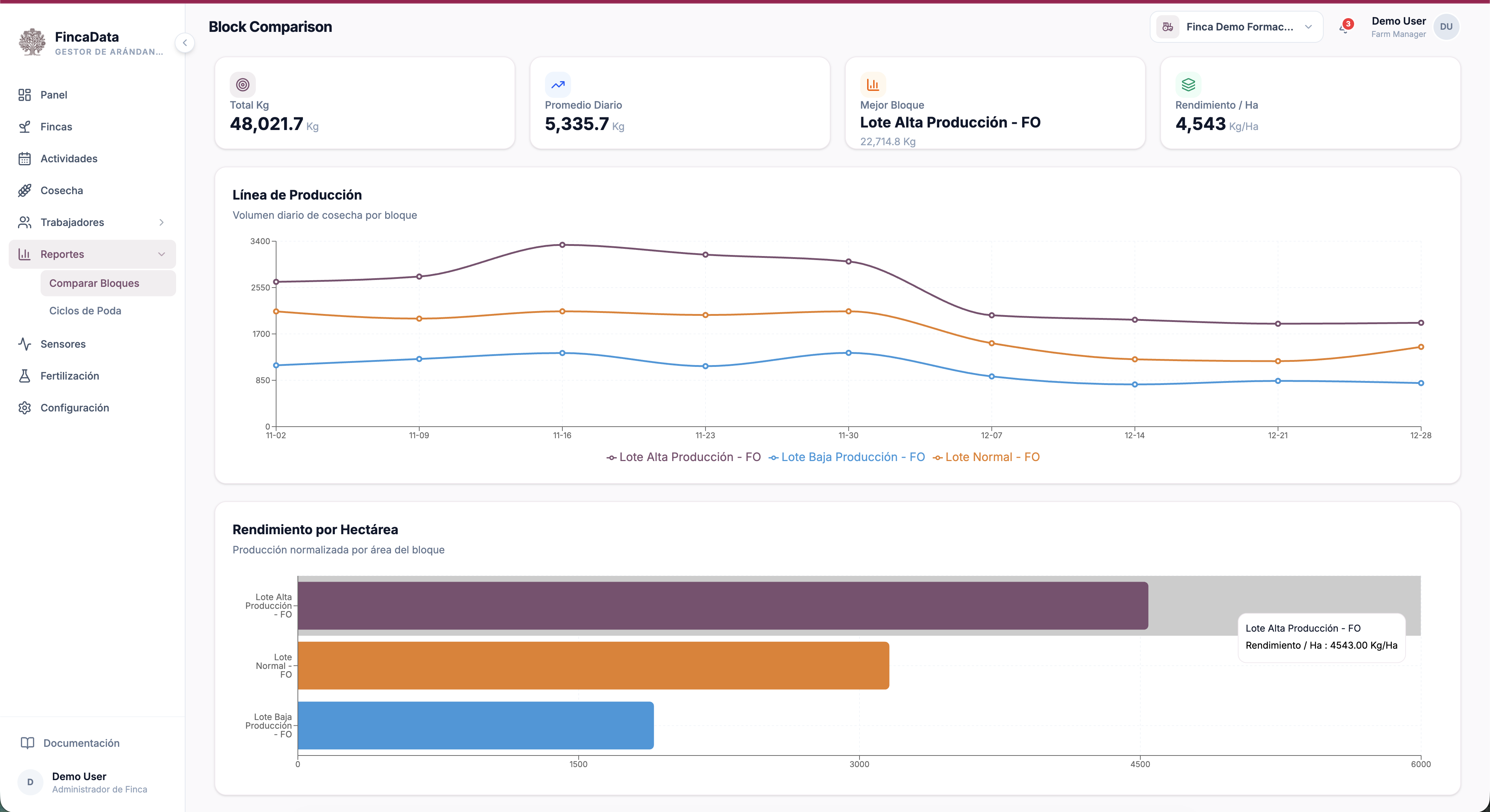Open the notifications bell icon
This screenshot has height=812, width=1490.
1344,27
